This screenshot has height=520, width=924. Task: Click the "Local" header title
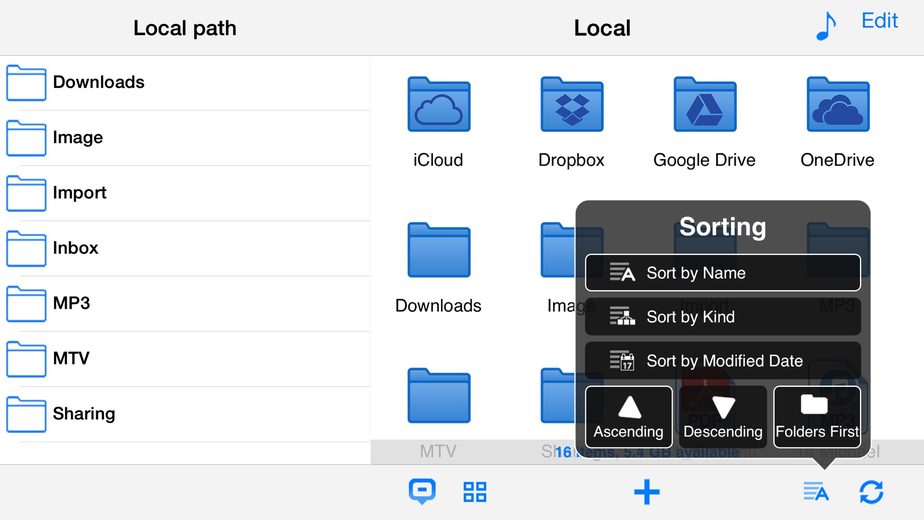tap(602, 28)
